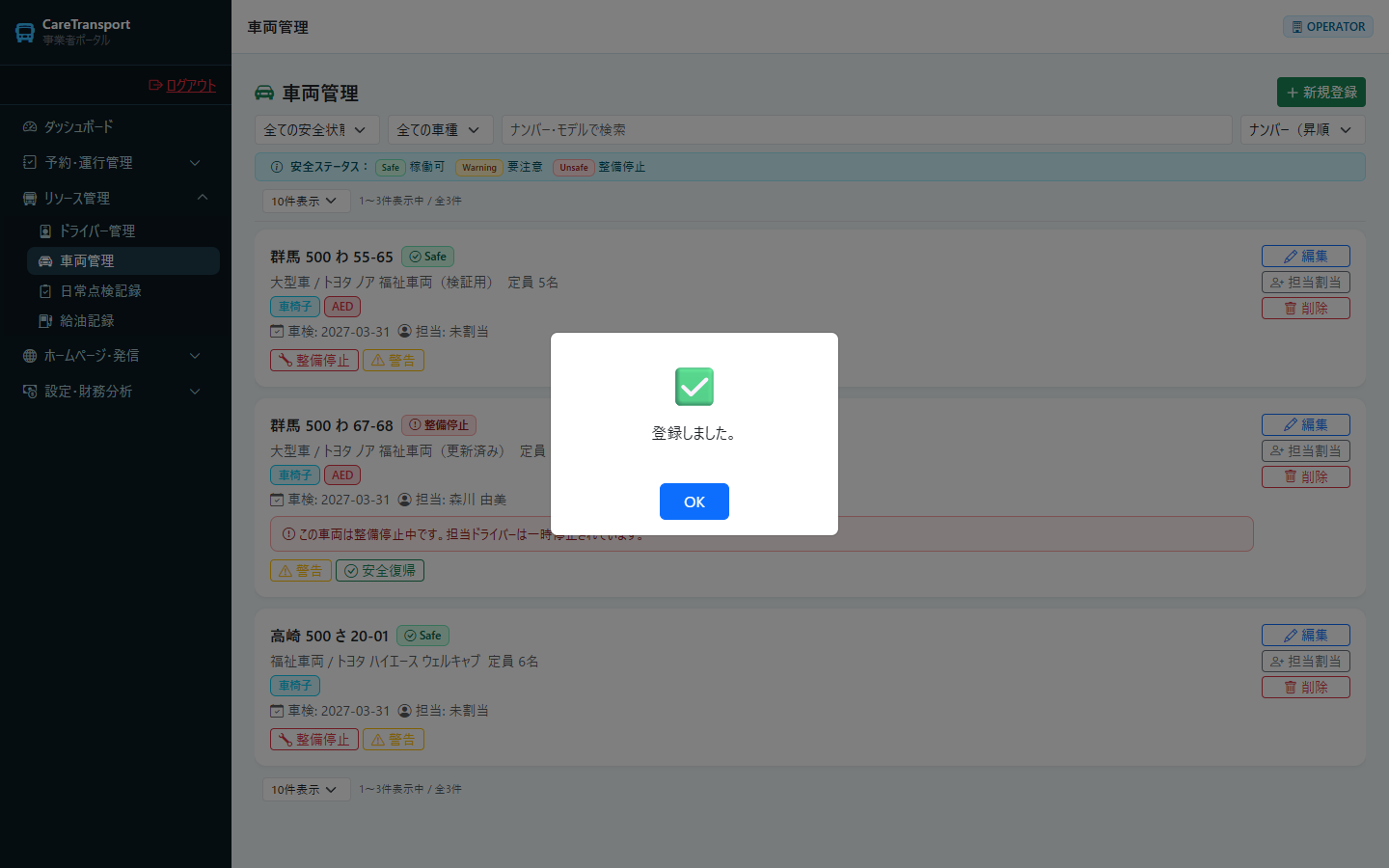Screen dimensions: 1389x868
Task: Click the CareTransport bus logo icon
Action: 25,33
